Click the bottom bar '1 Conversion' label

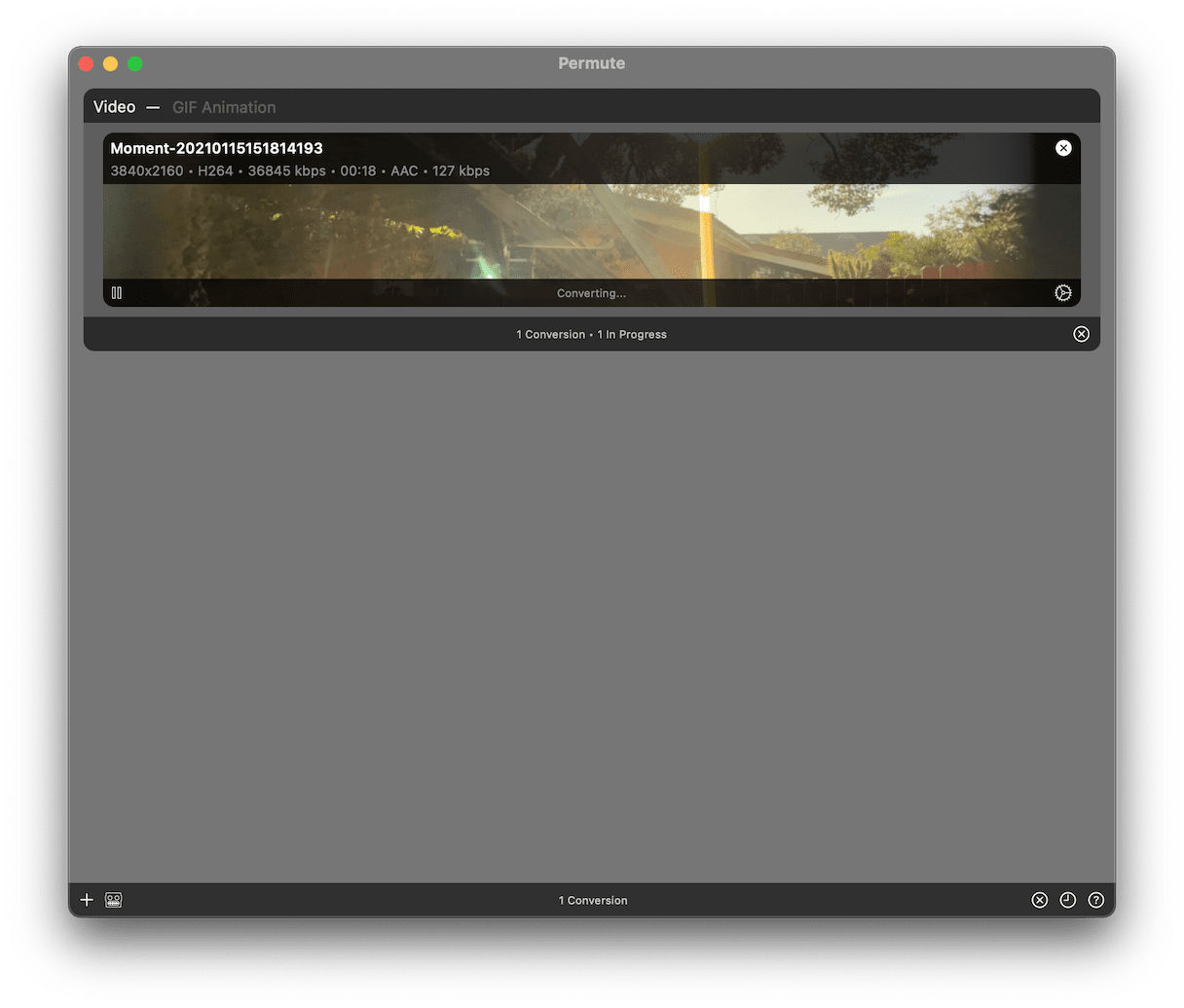pyautogui.click(x=593, y=900)
